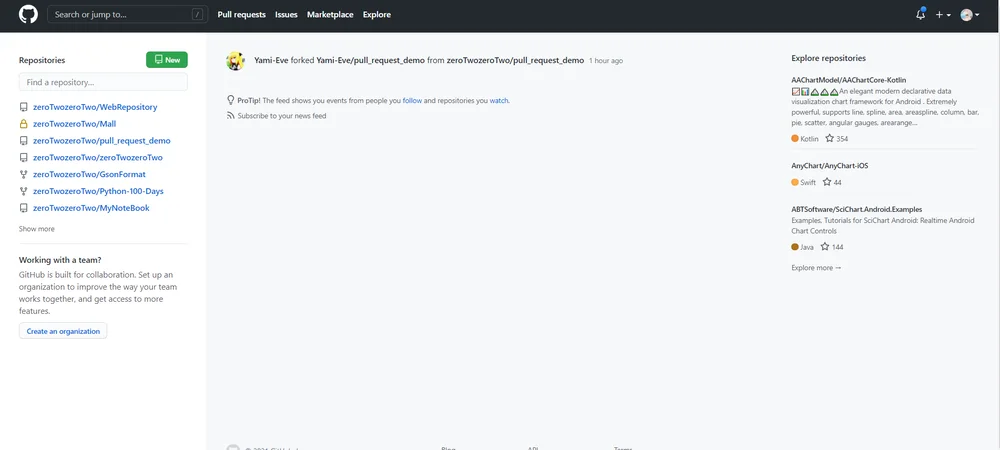
Task: Select the 1 hour ago timestamp
Action: (606, 61)
